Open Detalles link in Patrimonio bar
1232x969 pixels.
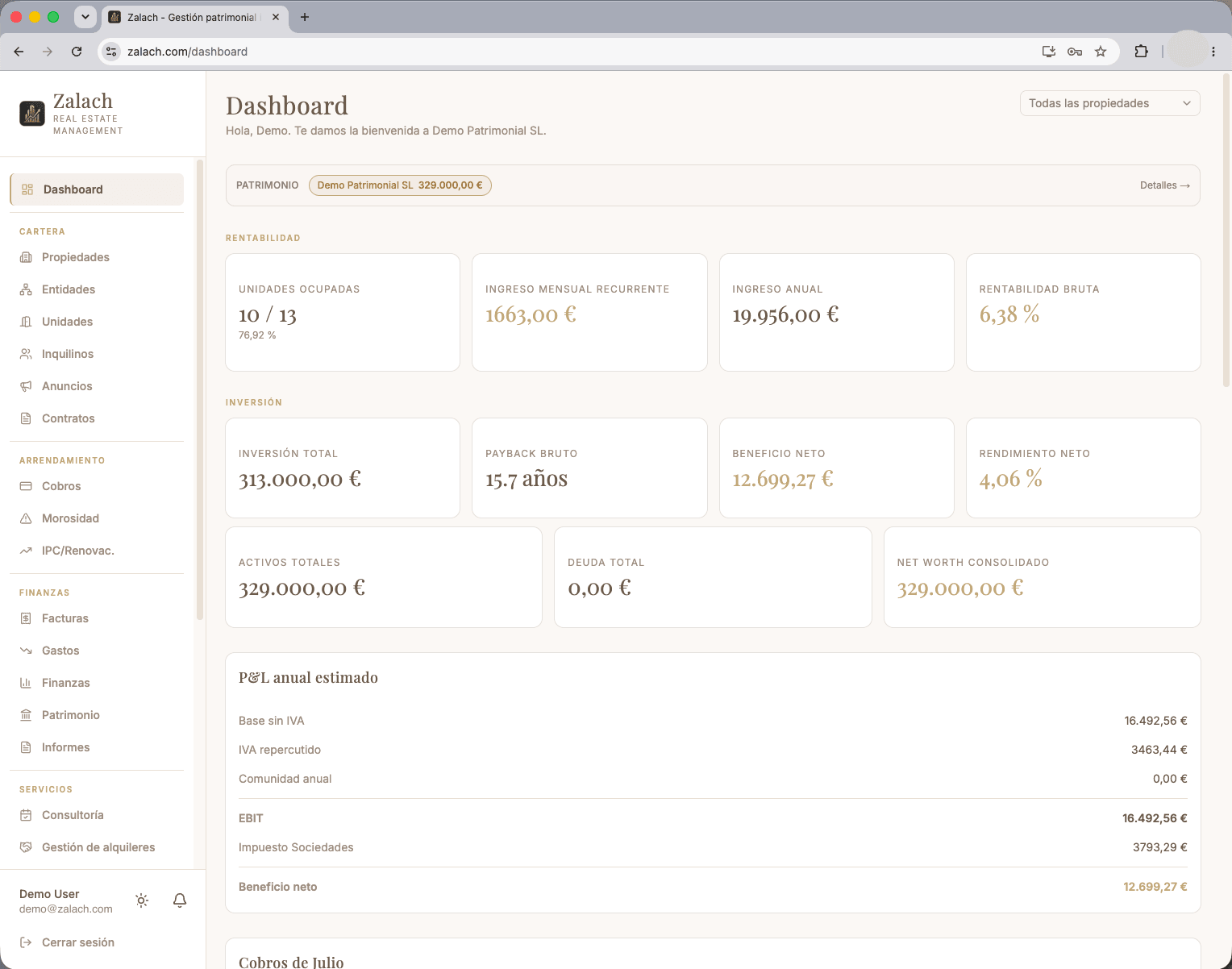tap(1165, 185)
